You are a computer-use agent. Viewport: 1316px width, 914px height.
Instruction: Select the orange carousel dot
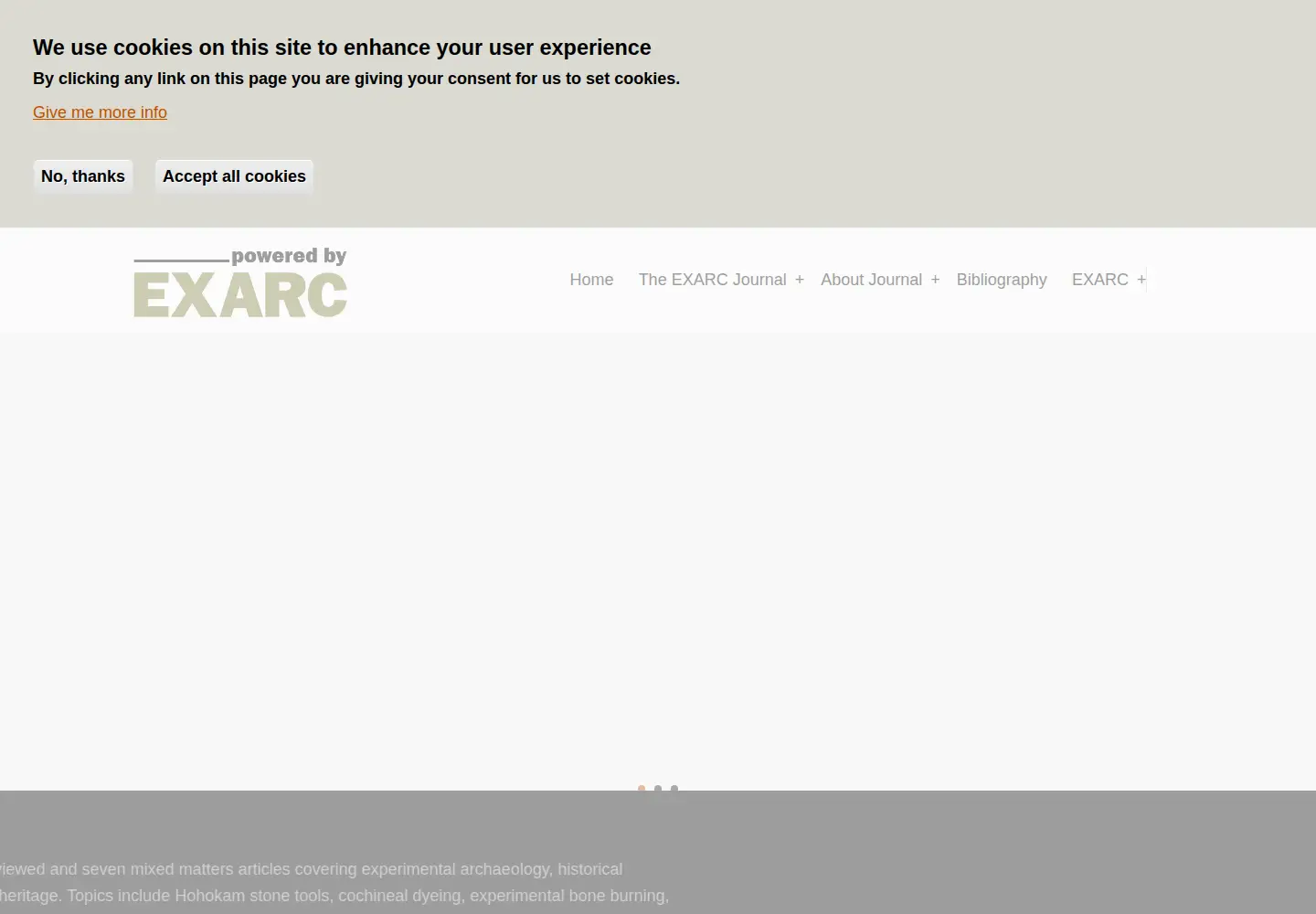point(642,788)
